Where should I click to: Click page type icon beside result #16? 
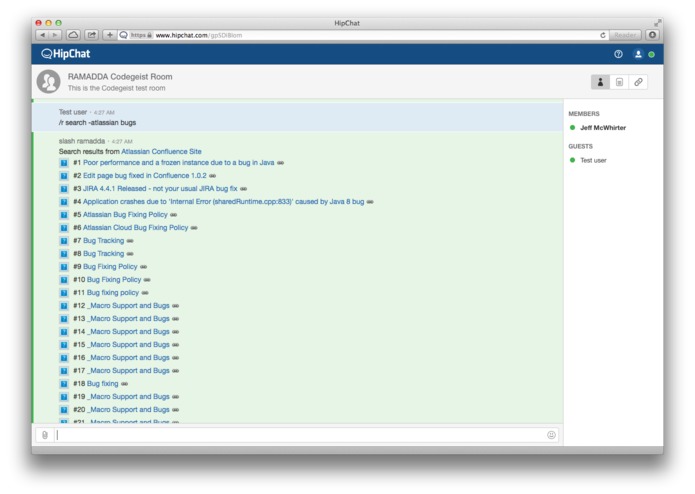click(64, 358)
